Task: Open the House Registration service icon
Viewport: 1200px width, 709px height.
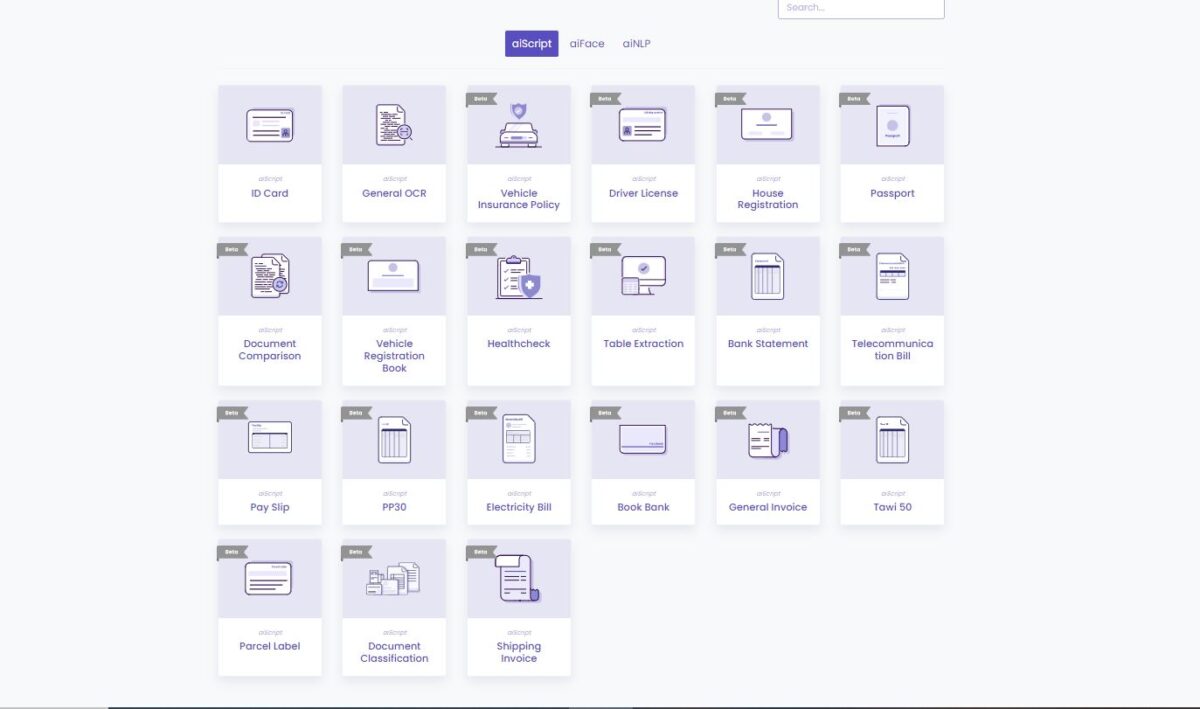Action: pyautogui.click(x=767, y=123)
